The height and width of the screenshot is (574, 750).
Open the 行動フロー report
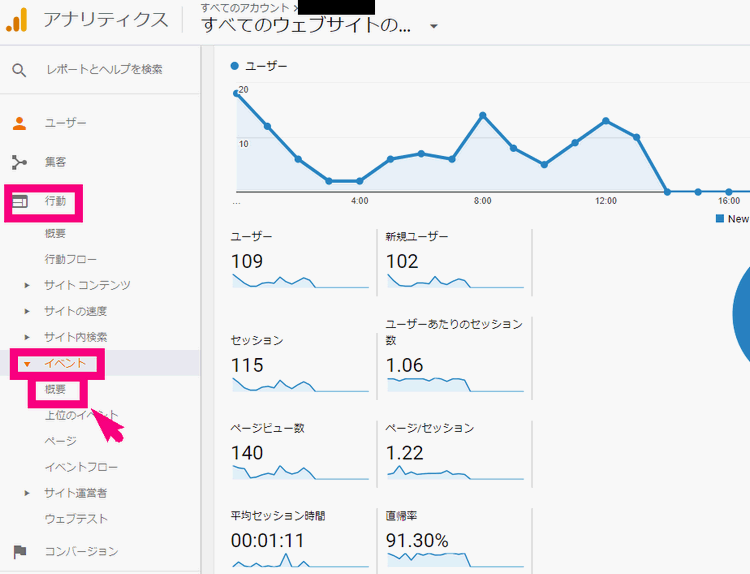(x=71, y=259)
